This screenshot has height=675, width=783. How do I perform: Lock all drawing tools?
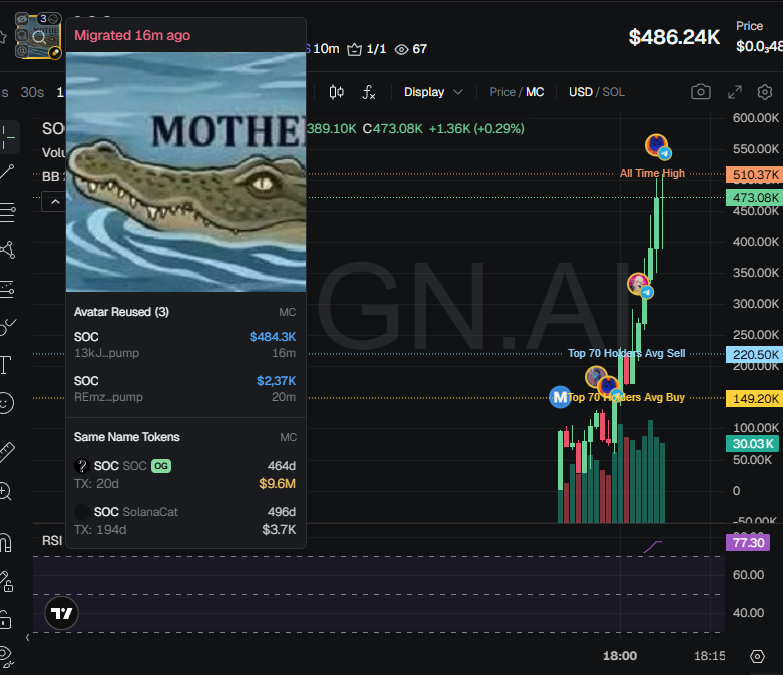click(5, 620)
